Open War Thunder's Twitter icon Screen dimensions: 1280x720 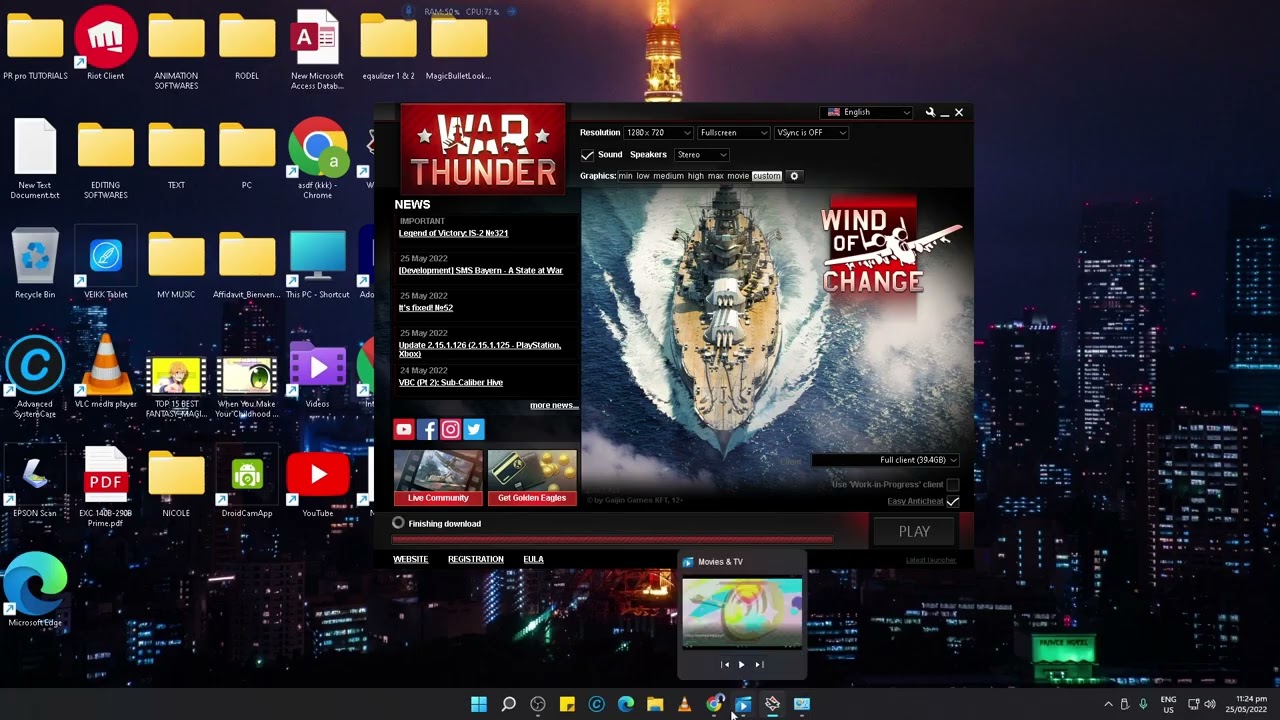click(474, 429)
